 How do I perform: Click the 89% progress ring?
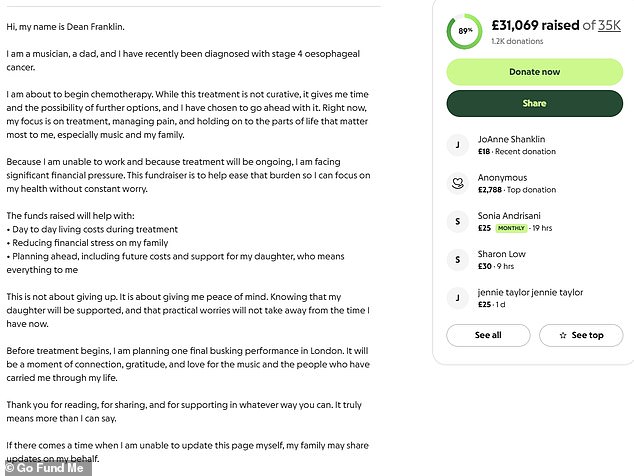pos(464,31)
